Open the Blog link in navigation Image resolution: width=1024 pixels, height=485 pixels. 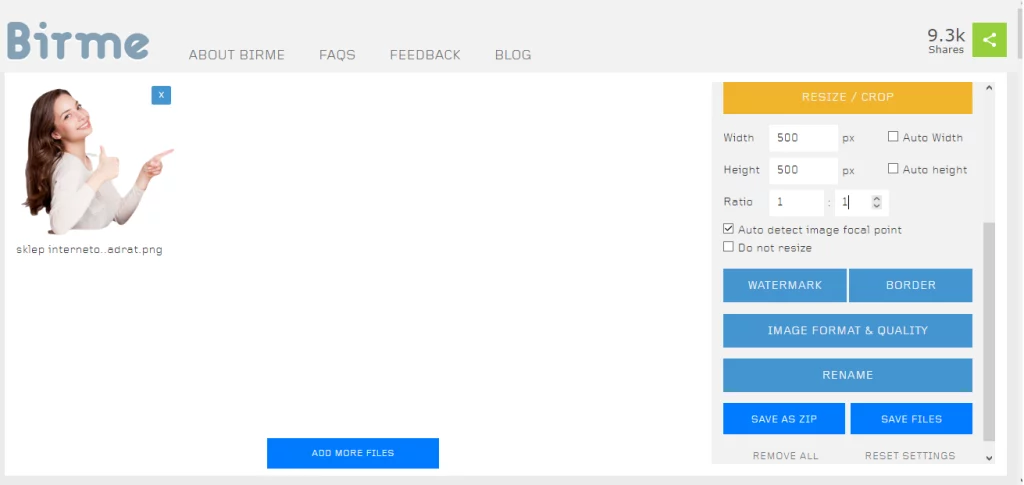coord(513,55)
